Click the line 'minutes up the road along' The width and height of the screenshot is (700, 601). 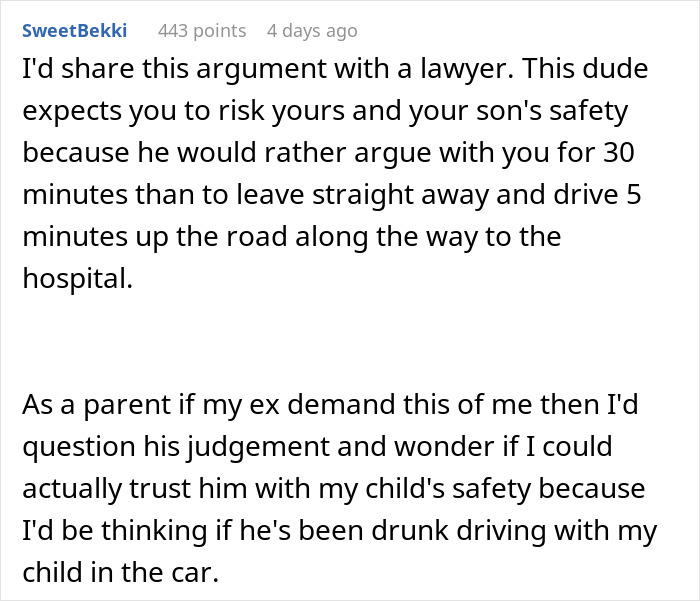point(290,239)
